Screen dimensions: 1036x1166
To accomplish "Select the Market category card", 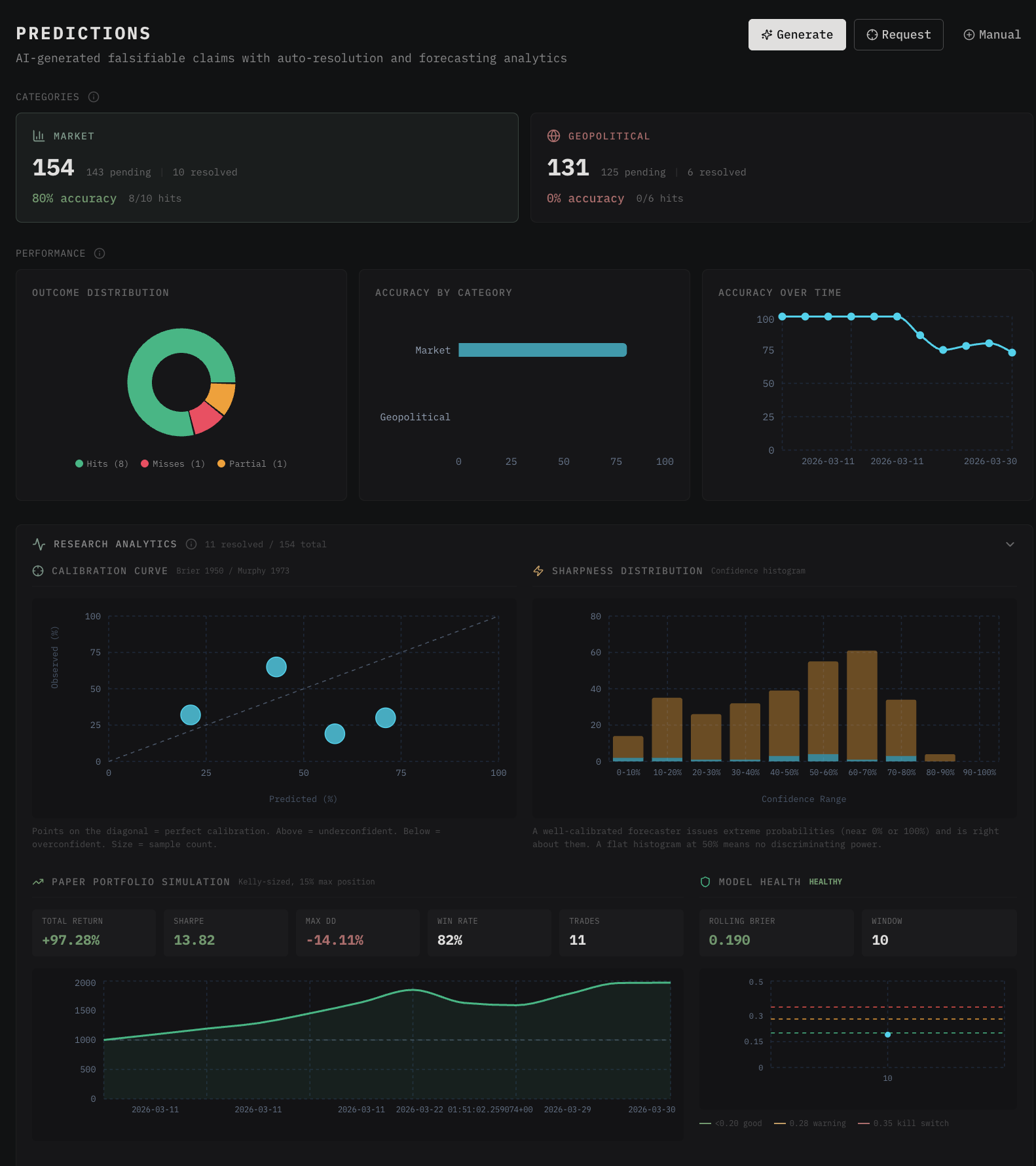I will (267, 168).
